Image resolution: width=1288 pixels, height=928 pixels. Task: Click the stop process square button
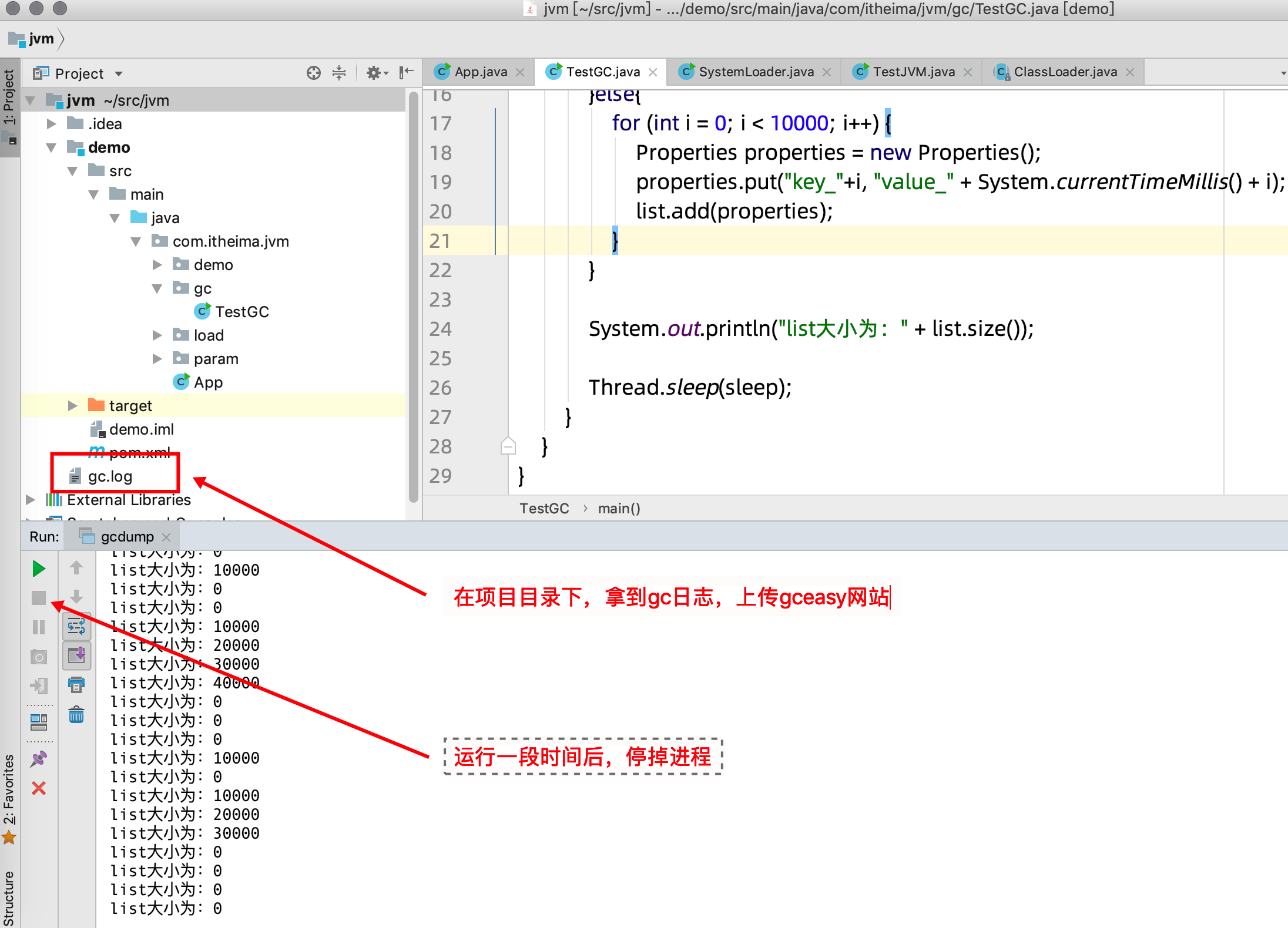coord(39,598)
